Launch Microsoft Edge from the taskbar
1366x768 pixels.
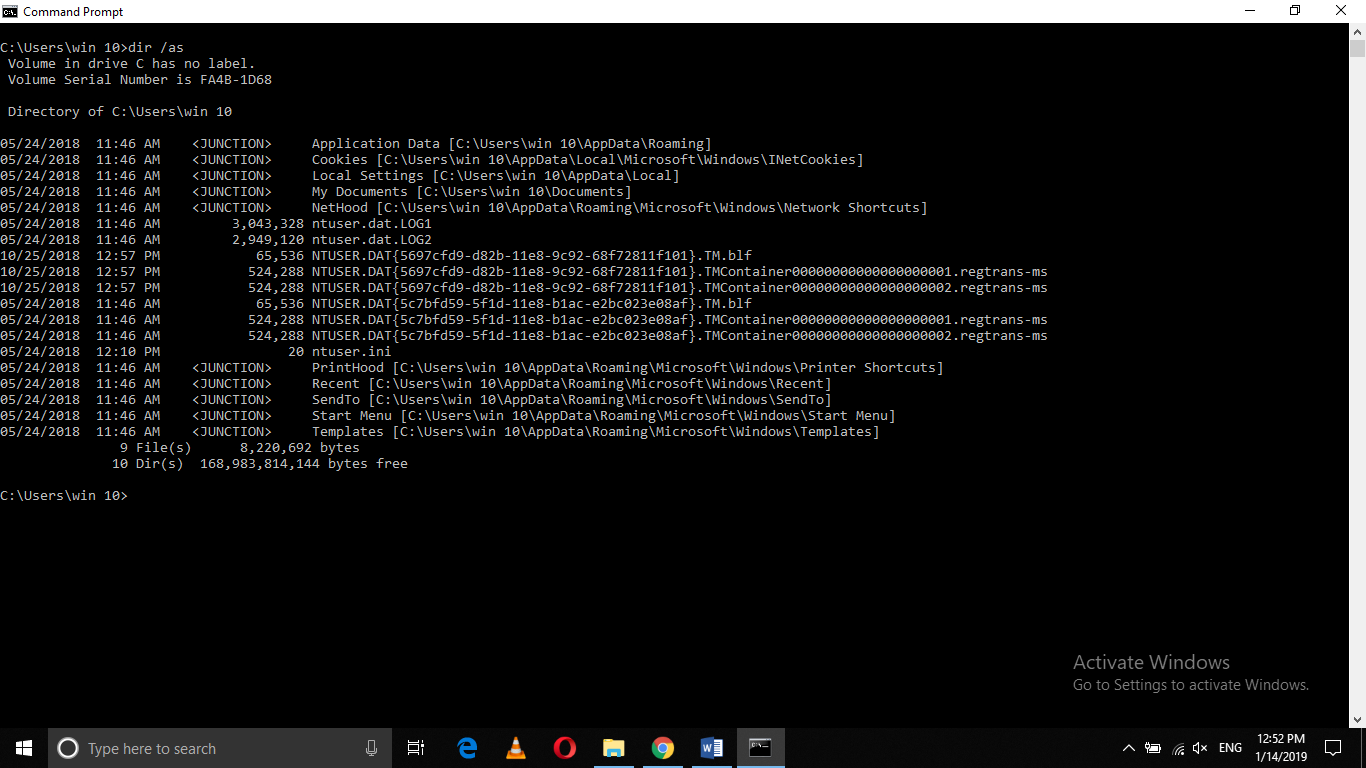coord(467,747)
